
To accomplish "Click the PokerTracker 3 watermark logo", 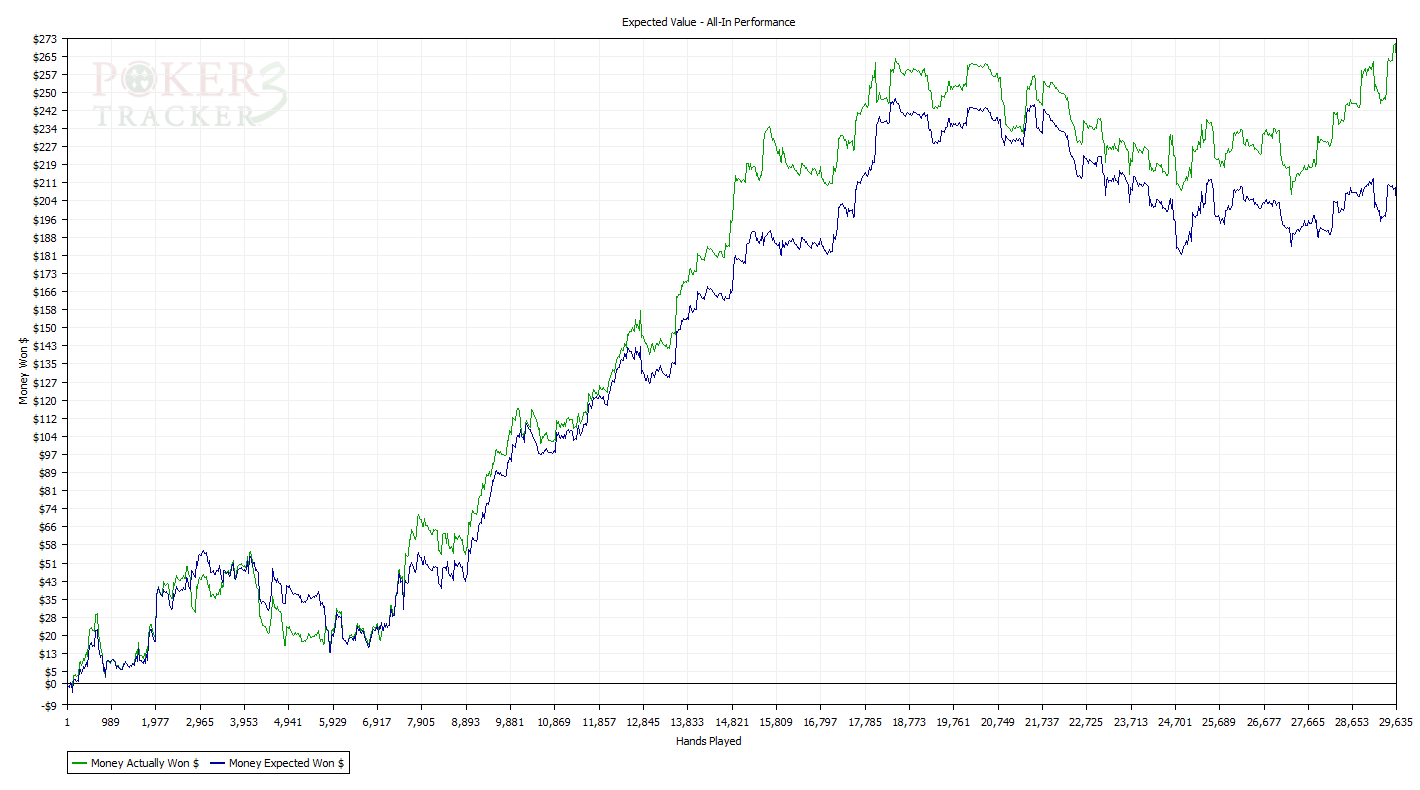I will pos(190,94).
